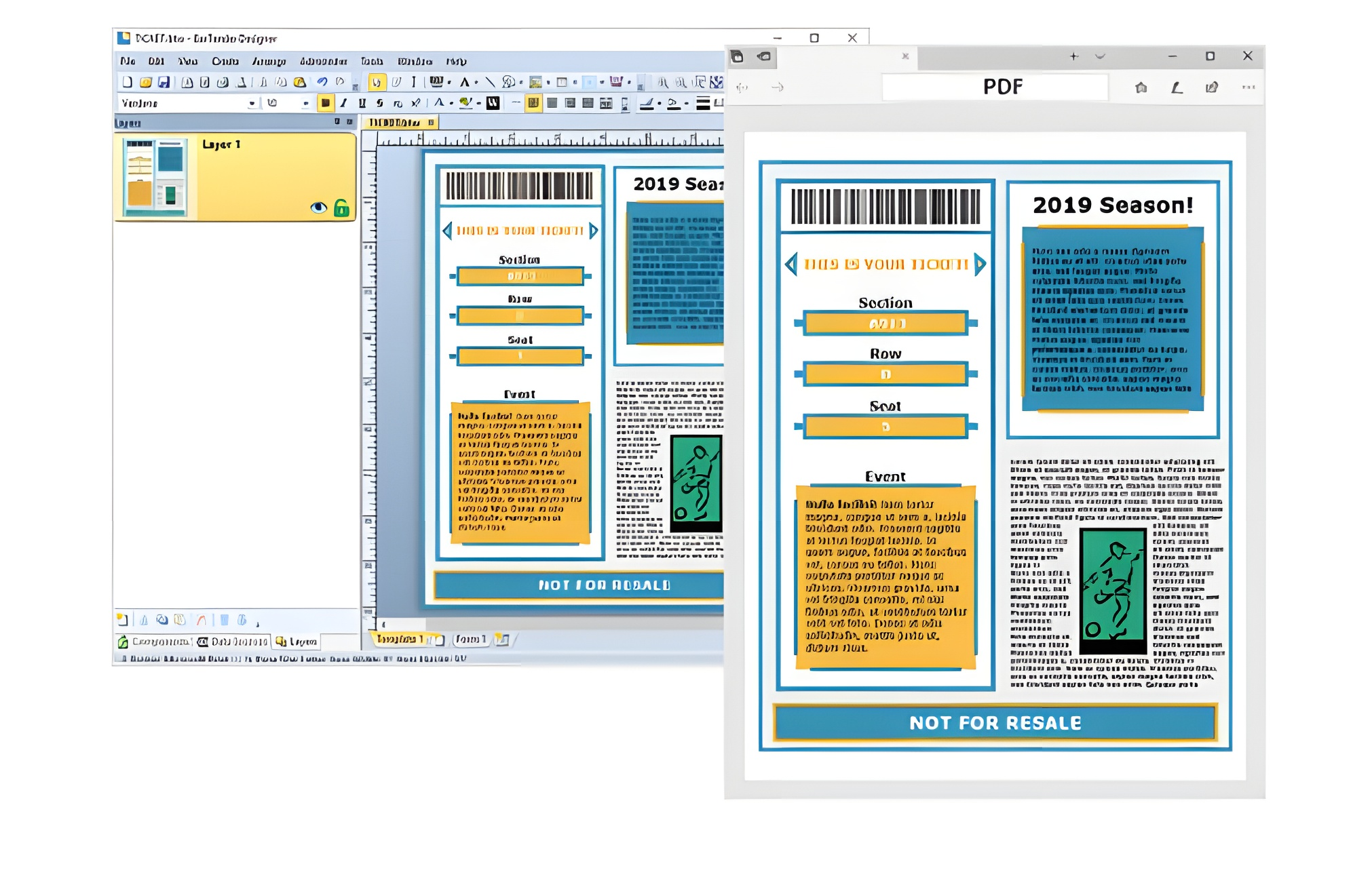
Task: Select the Barcode tool icon
Action: tap(436, 82)
